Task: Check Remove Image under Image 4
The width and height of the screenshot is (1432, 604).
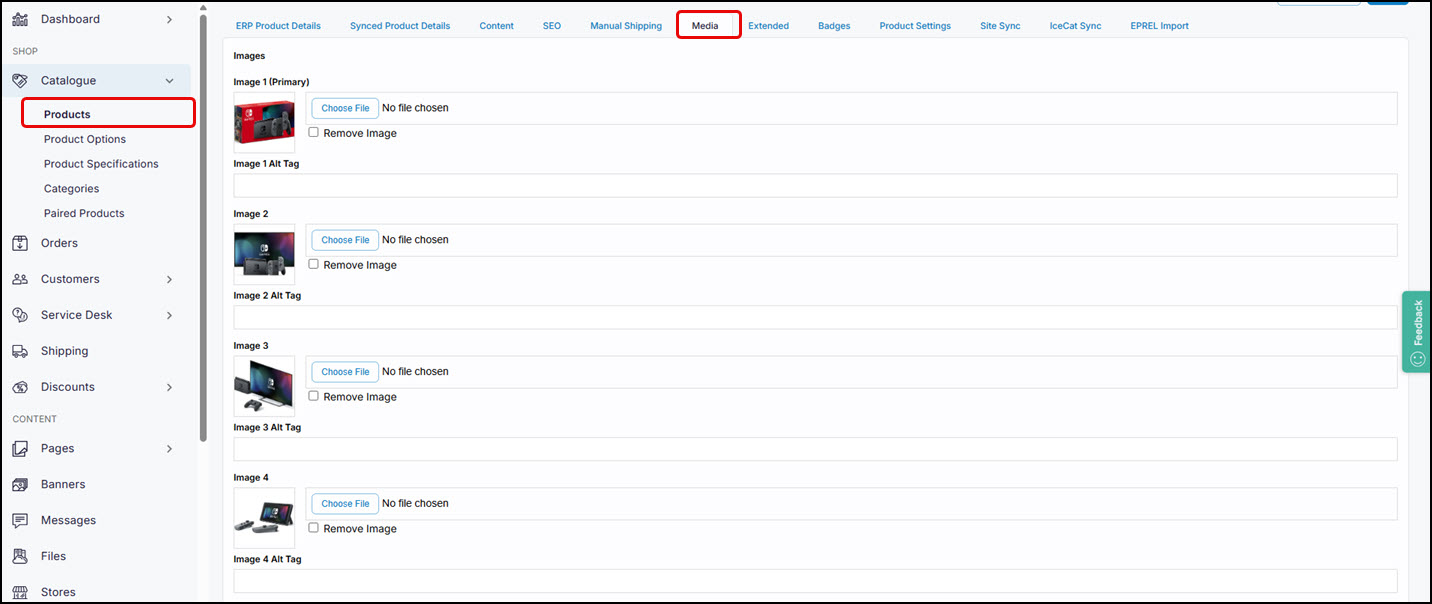Action: pyautogui.click(x=314, y=528)
